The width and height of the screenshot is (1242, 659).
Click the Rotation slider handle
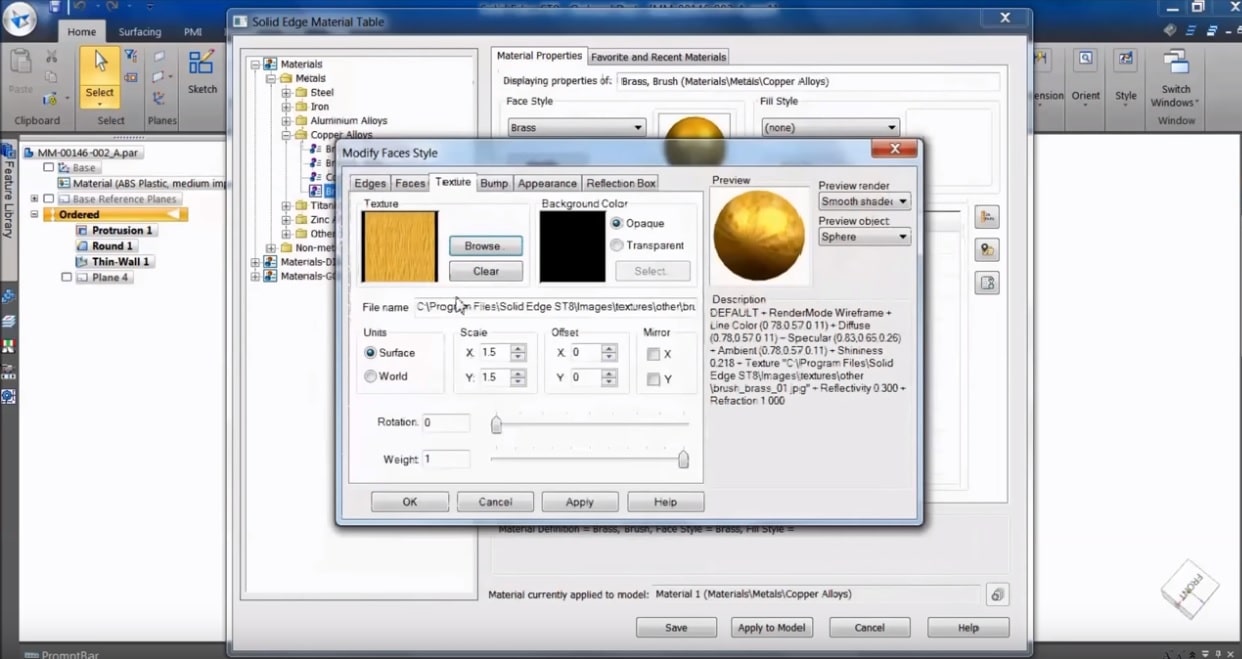(496, 425)
